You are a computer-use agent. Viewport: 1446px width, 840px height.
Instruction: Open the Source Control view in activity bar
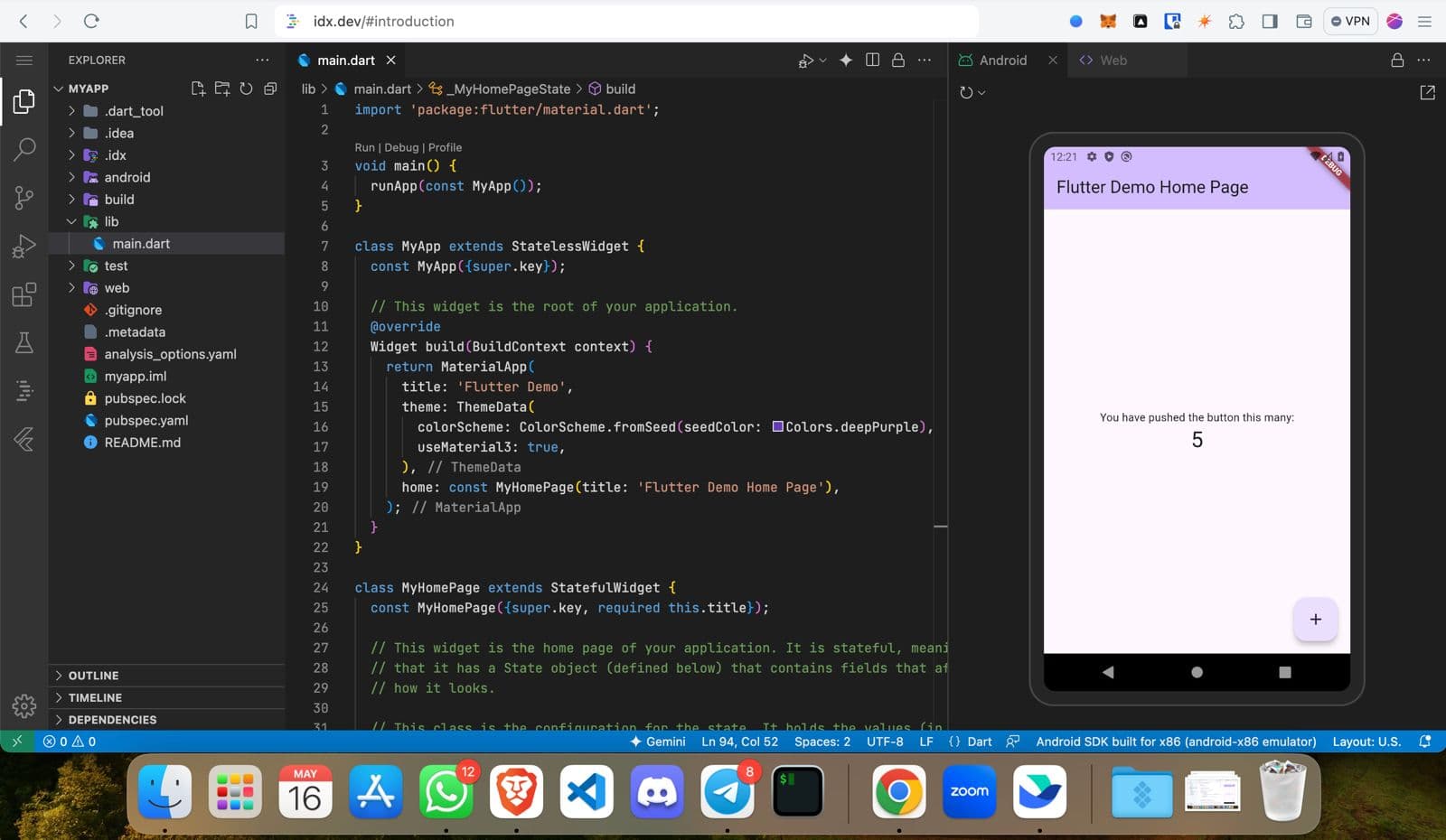click(x=24, y=197)
